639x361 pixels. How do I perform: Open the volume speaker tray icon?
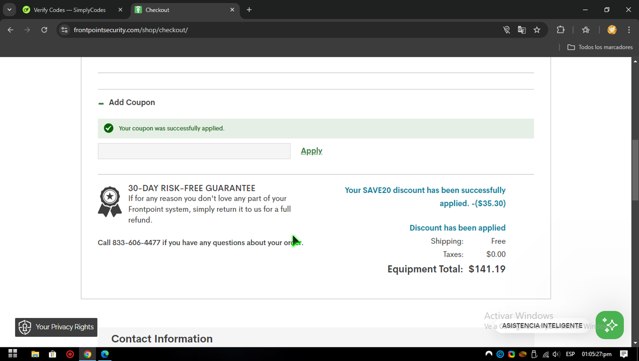click(556, 354)
